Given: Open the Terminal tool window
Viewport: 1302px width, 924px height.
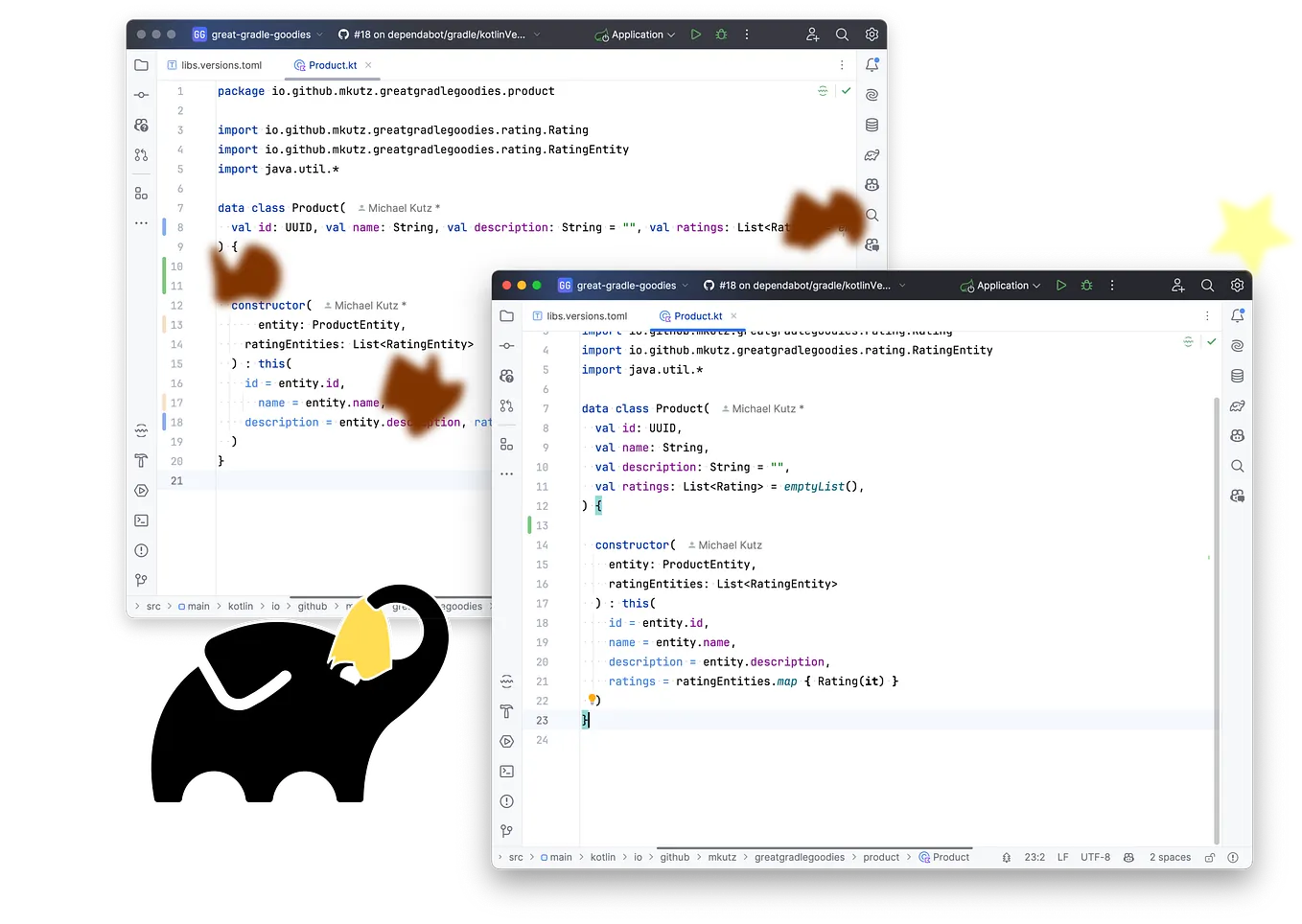Looking at the screenshot, I should pos(506,771).
